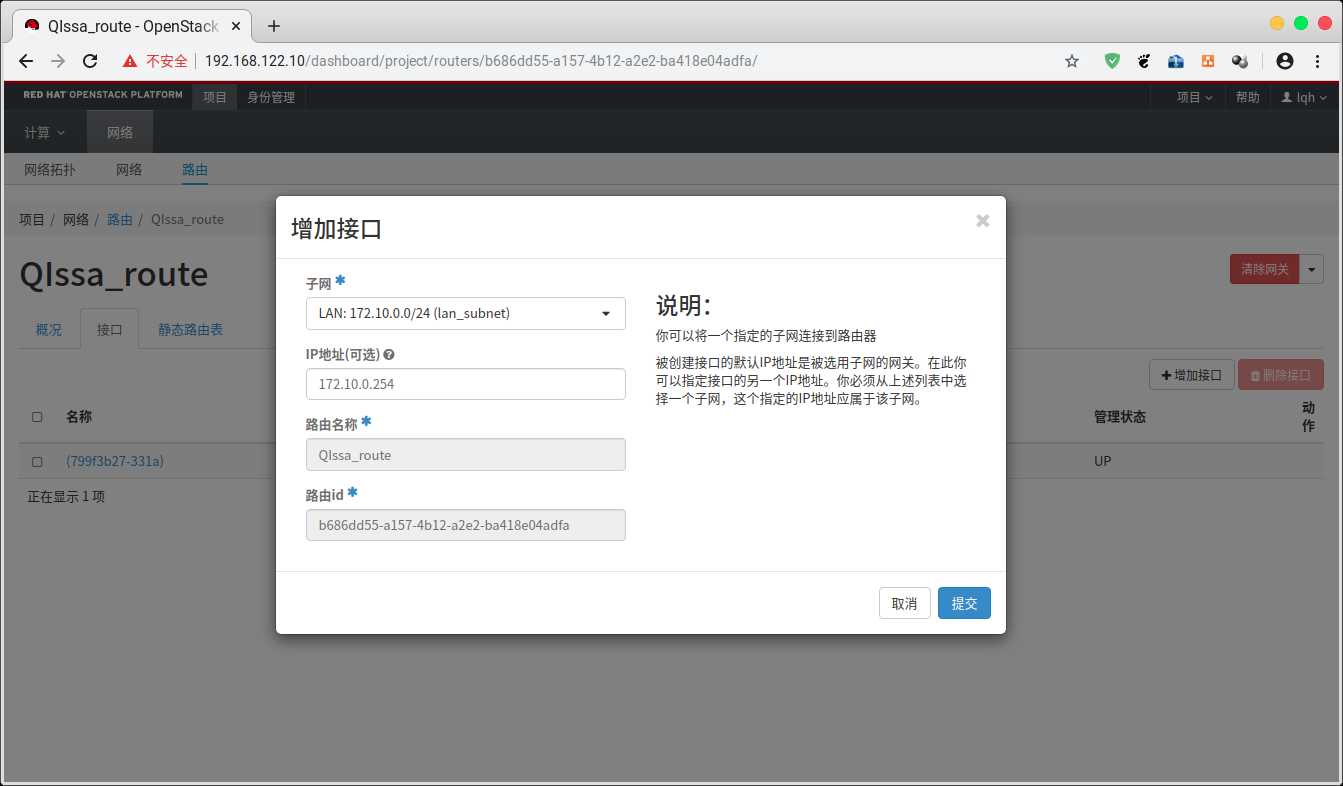Check the box for row 799f3b27-331a
The height and width of the screenshot is (786, 1343).
tap(37, 462)
